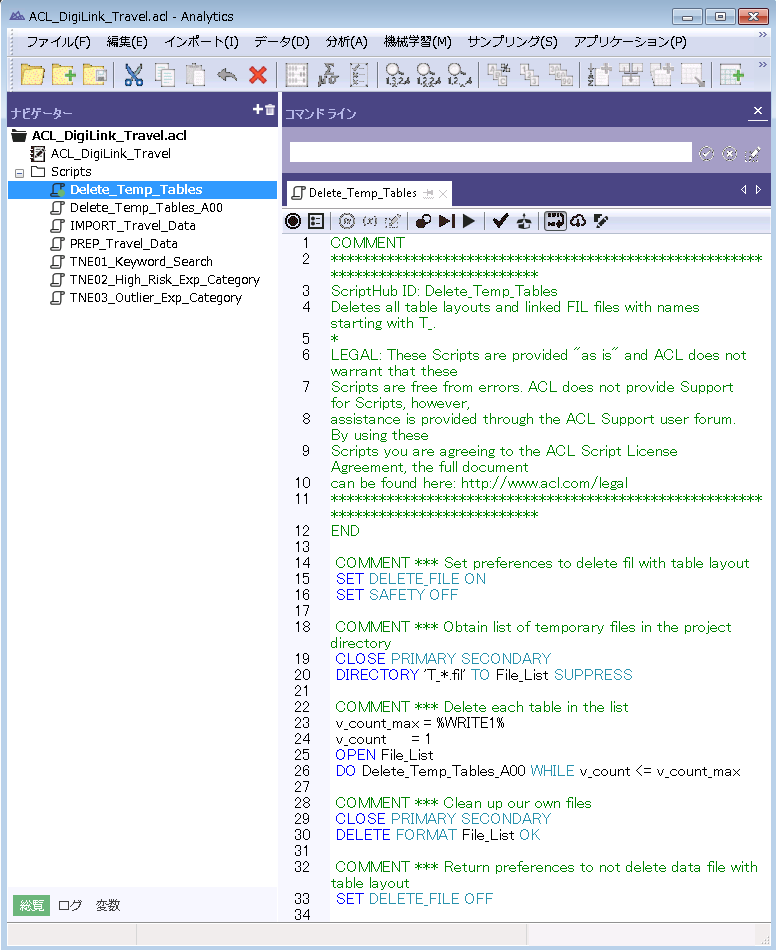Click the checkmark icon in script toolbar
This screenshot has height=950, width=776.
pyautogui.click(x=500, y=221)
